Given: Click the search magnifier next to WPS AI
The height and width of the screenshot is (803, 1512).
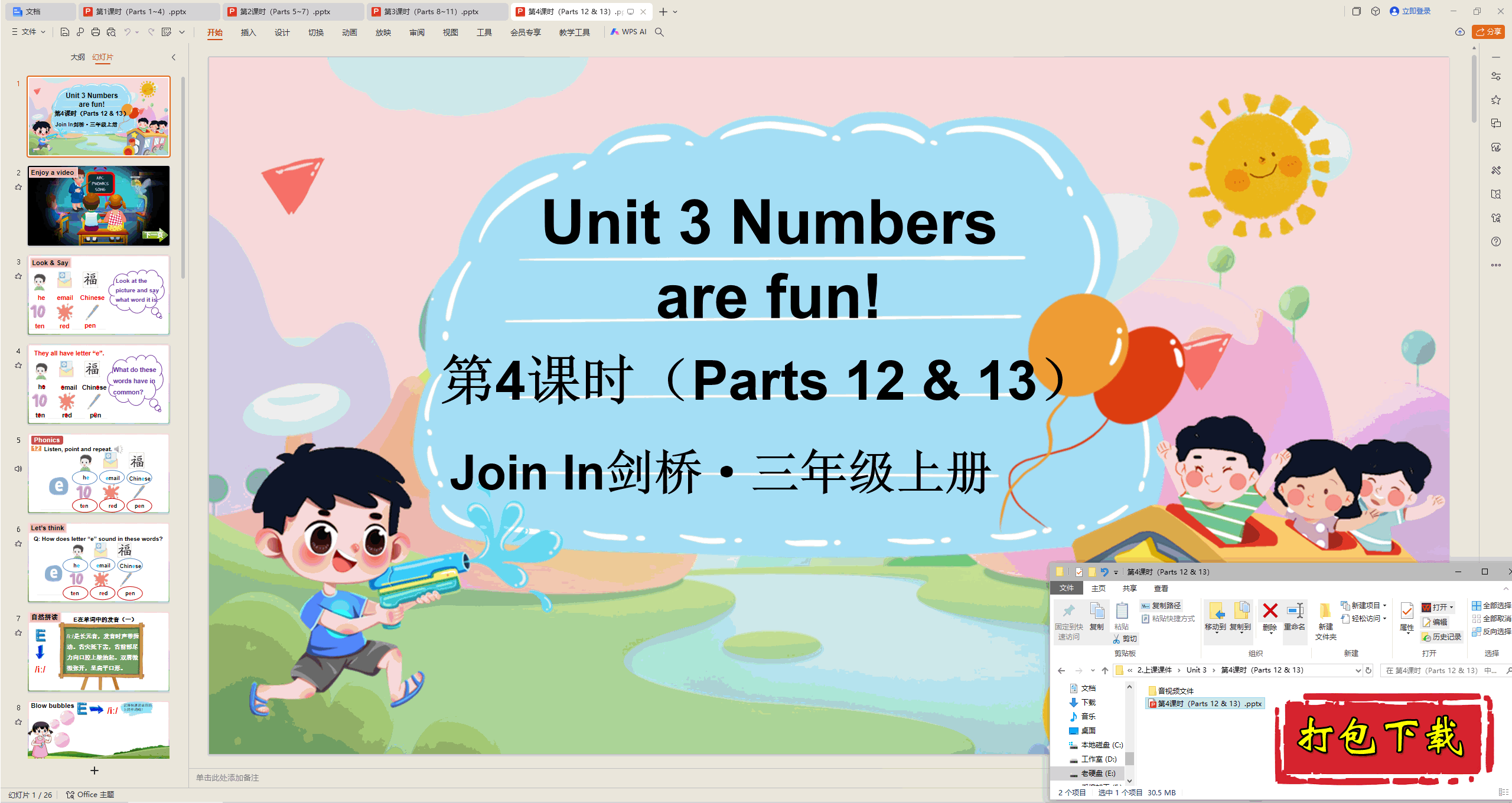Looking at the screenshot, I should coord(660,32).
